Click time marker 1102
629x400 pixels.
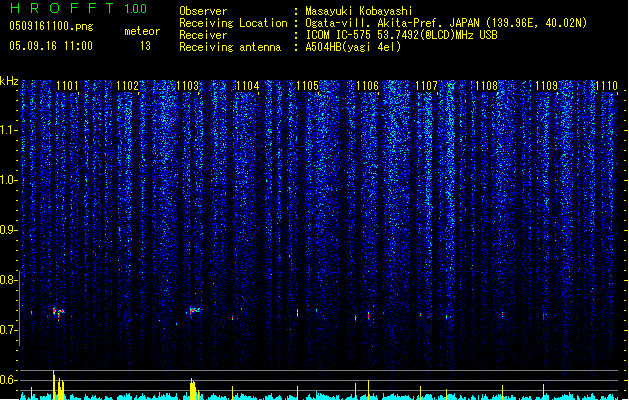[127, 86]
